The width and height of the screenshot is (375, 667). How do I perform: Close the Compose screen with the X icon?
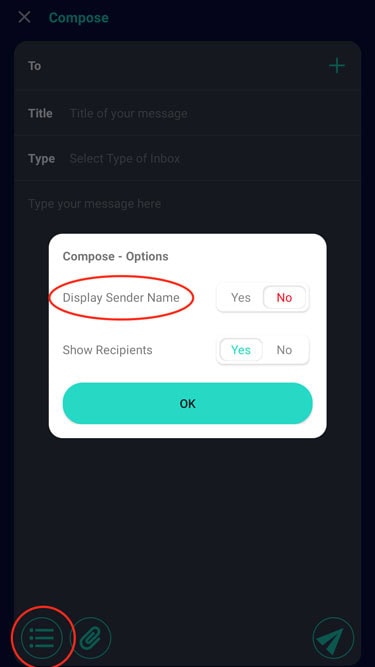coord(24,17)
